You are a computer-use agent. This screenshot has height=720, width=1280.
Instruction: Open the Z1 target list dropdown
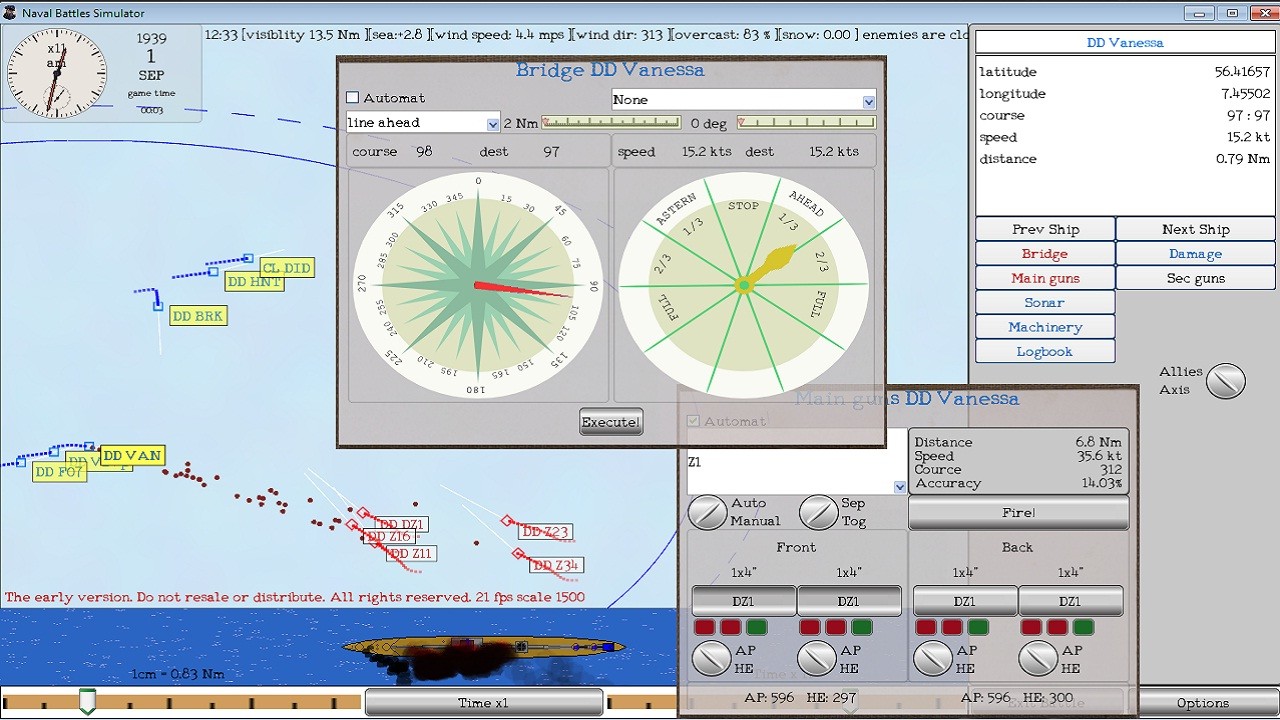[x=898, y=487]
